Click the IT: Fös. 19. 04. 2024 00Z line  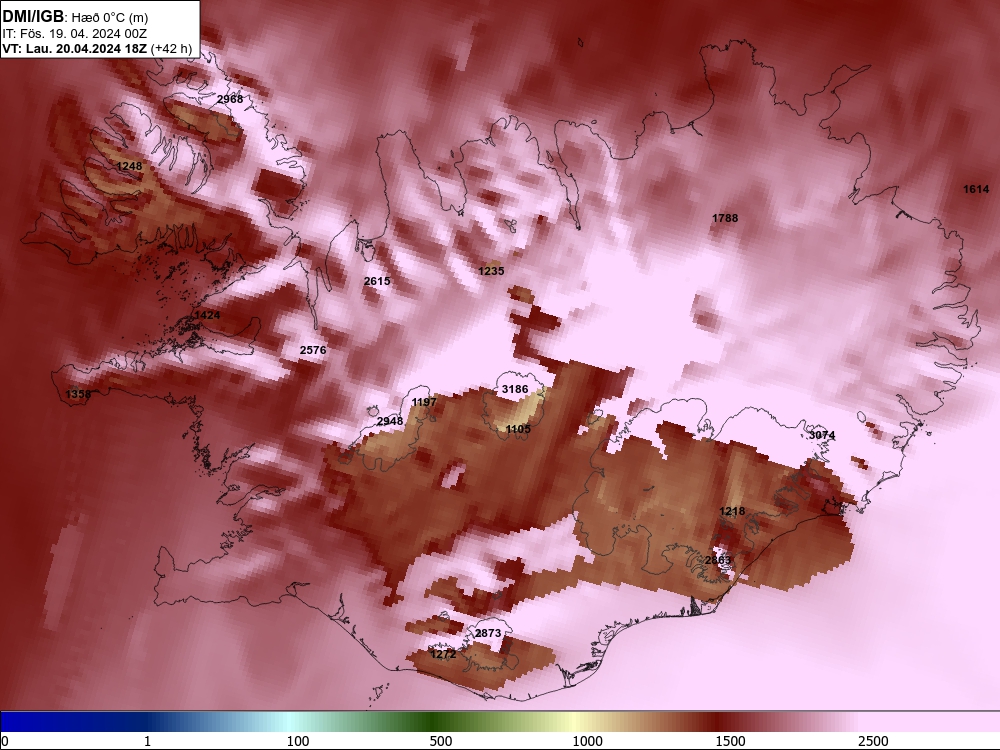click(75, 34)
